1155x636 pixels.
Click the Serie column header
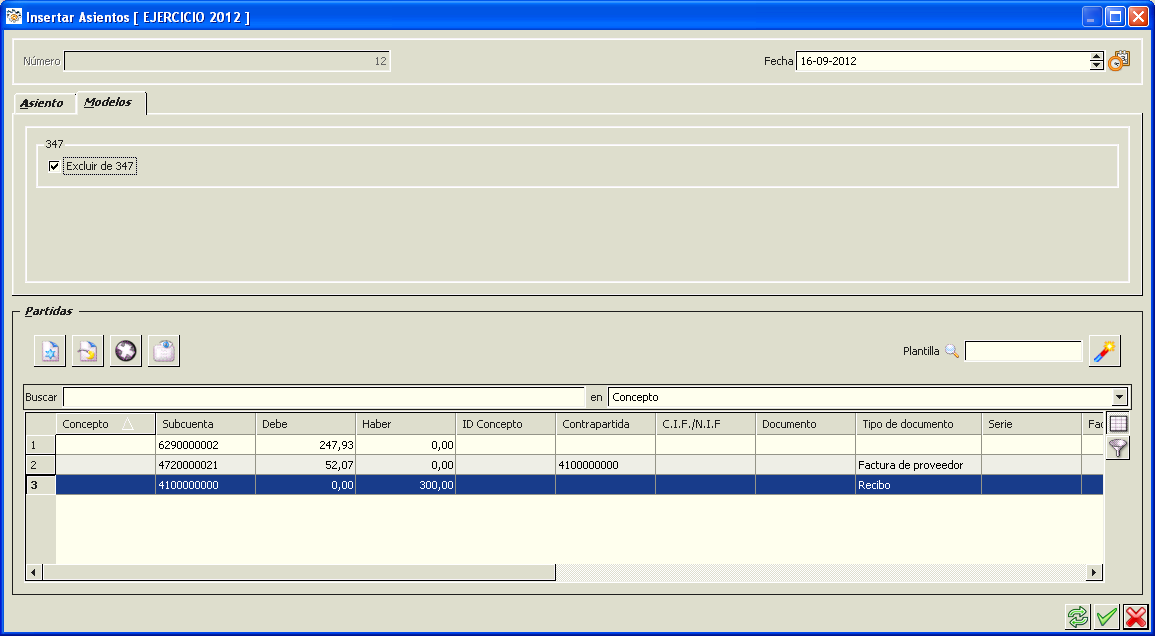(x=1031, y=424)
